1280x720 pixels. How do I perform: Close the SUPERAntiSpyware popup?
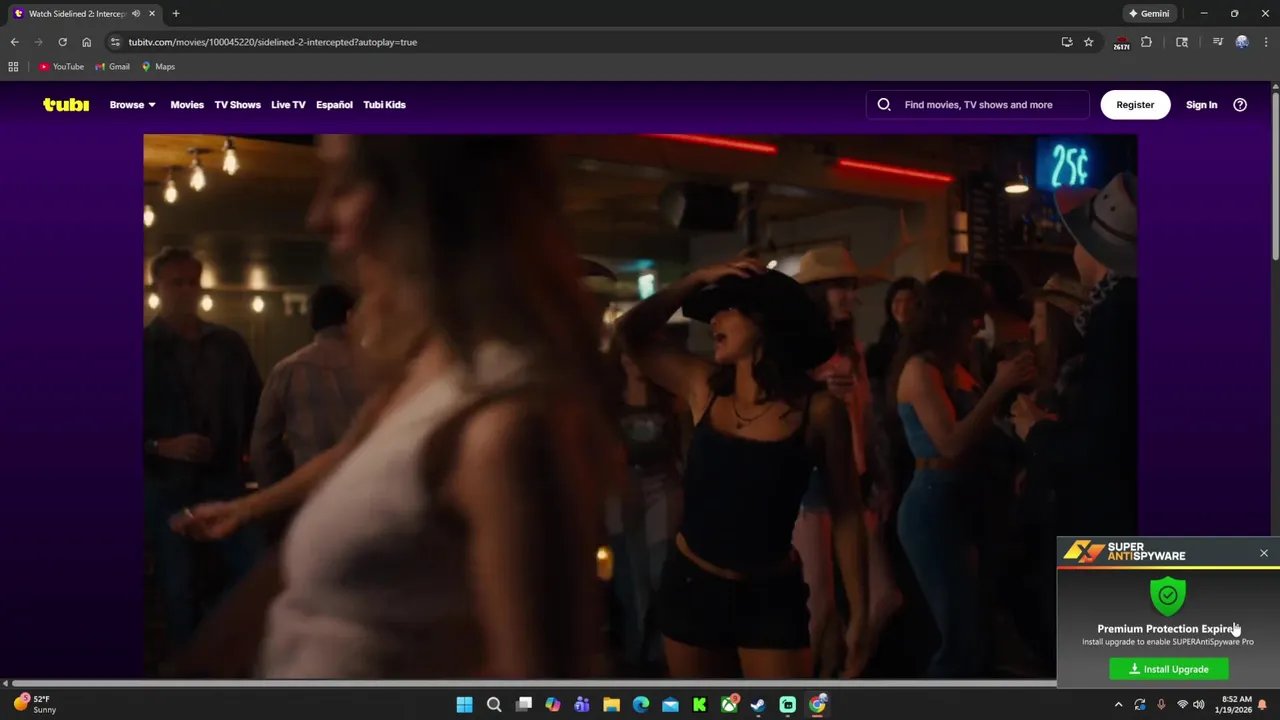1264,553
